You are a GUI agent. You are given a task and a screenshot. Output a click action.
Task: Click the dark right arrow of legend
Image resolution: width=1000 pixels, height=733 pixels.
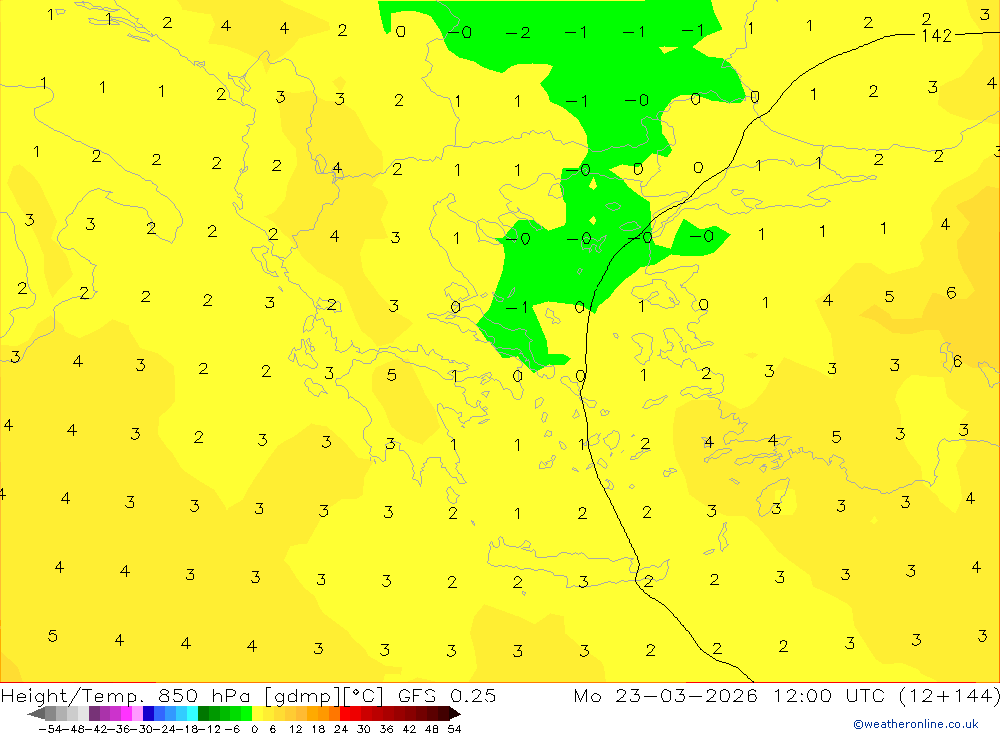(x=455, y=714)
